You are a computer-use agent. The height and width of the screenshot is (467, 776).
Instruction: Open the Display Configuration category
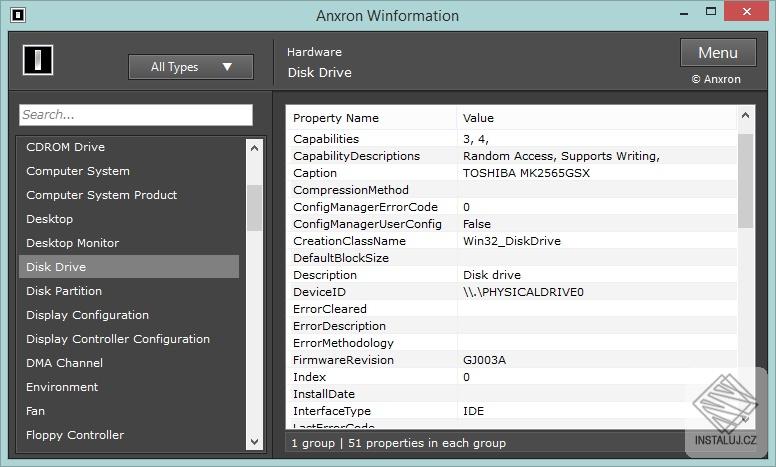click(88, 315)
